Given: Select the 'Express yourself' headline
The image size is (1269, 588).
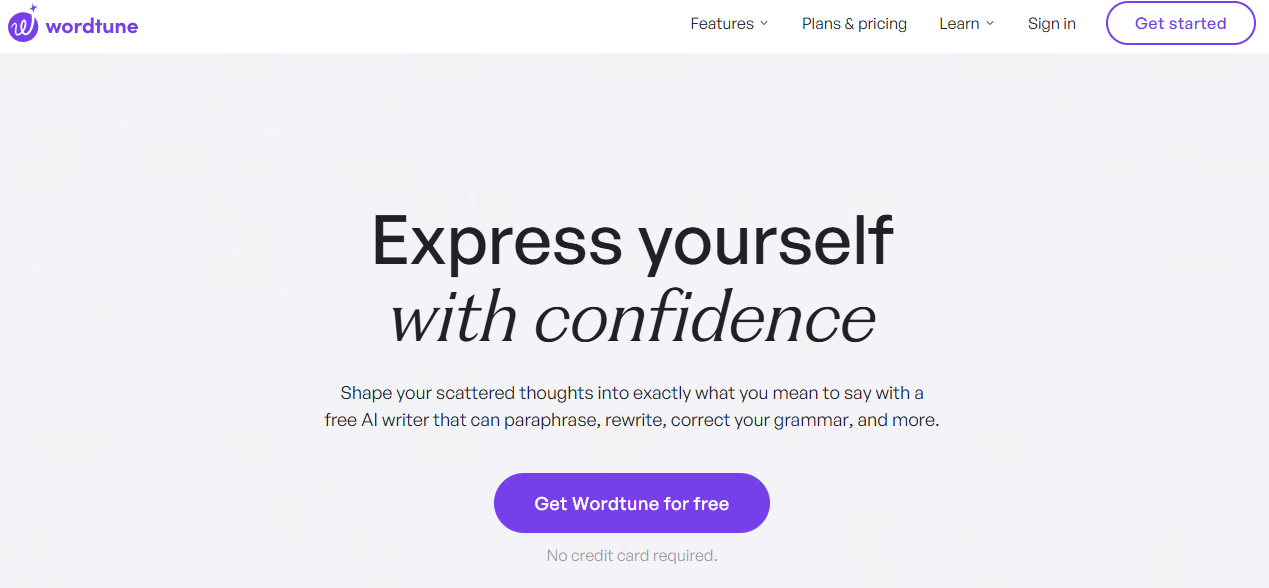Looking at the screenshot, I should 632,241.
